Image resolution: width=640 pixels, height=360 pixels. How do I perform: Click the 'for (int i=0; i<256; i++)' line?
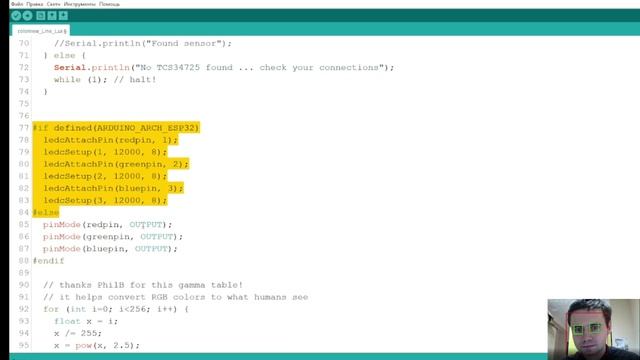[116, 309]
